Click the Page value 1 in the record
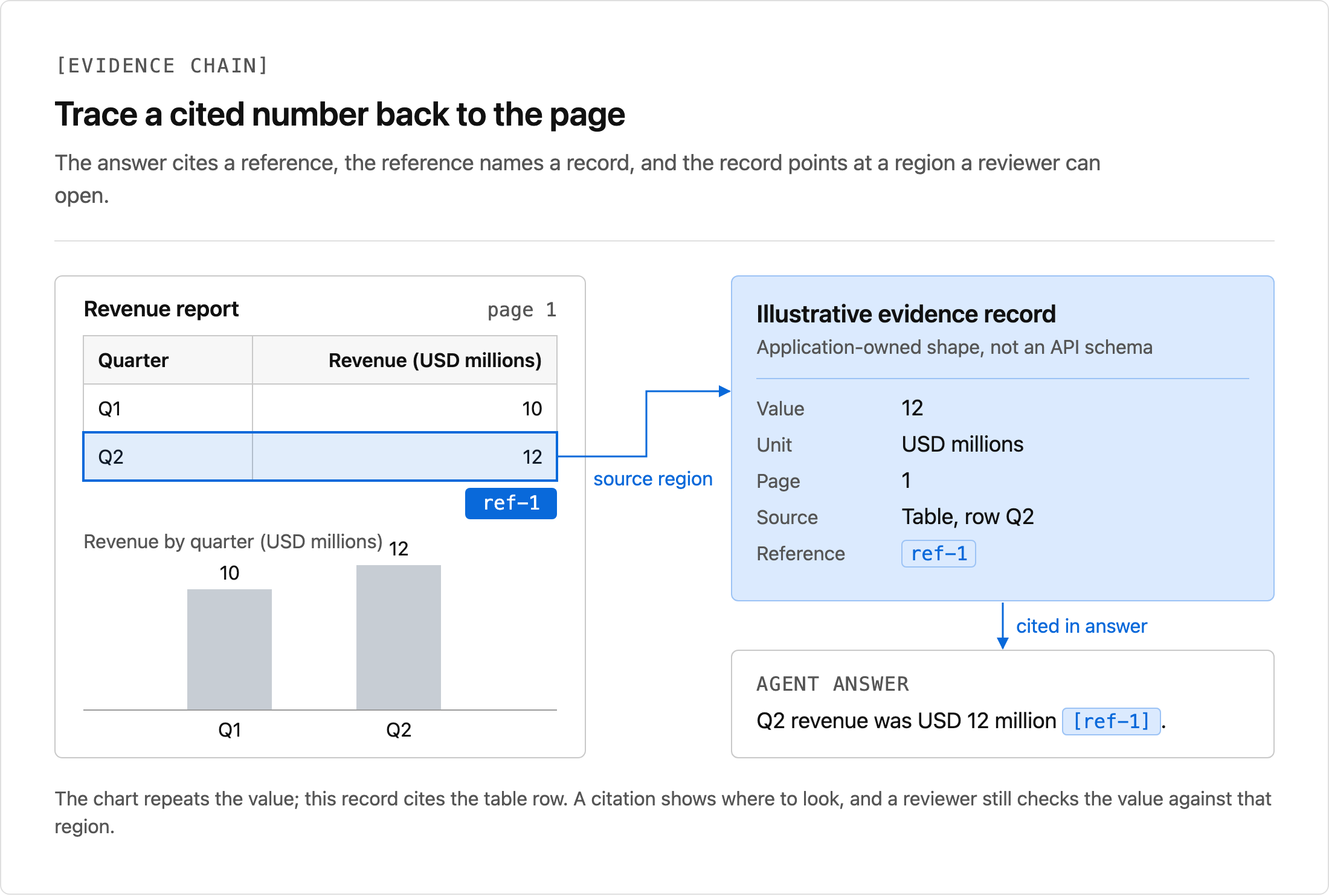The height and width of the screenshot is (896, 1329). [906, 481]
